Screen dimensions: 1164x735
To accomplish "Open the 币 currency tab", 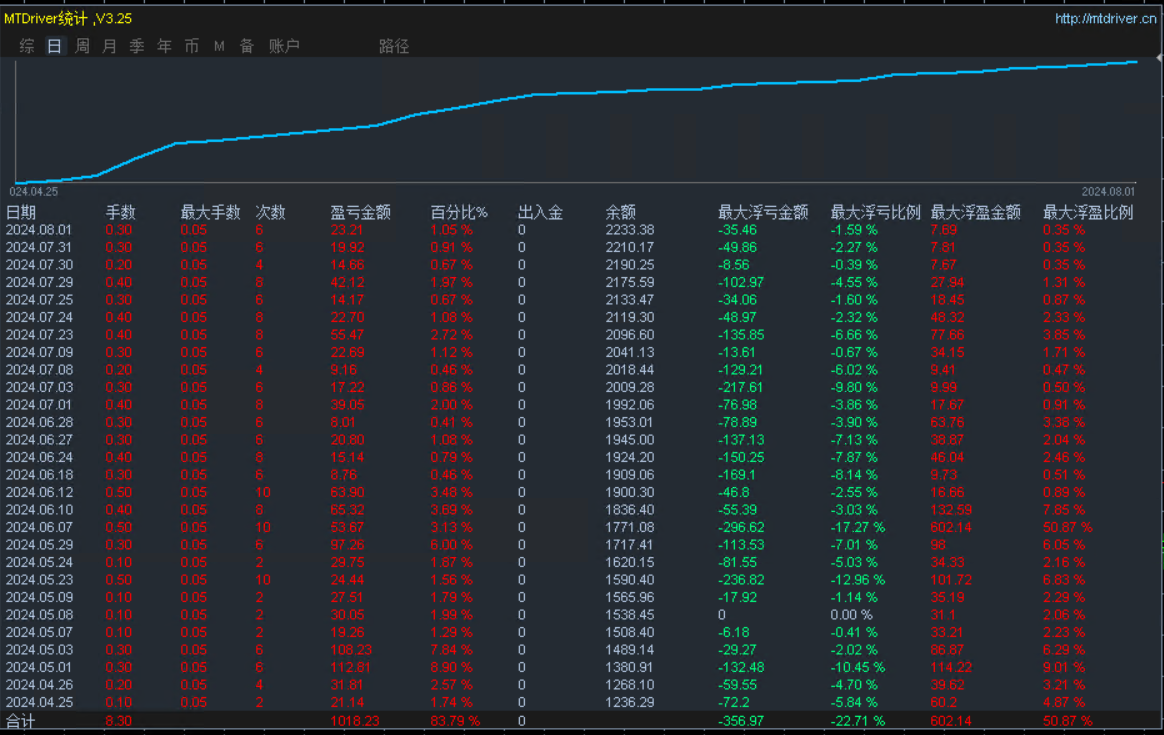I will pos(192,46).
